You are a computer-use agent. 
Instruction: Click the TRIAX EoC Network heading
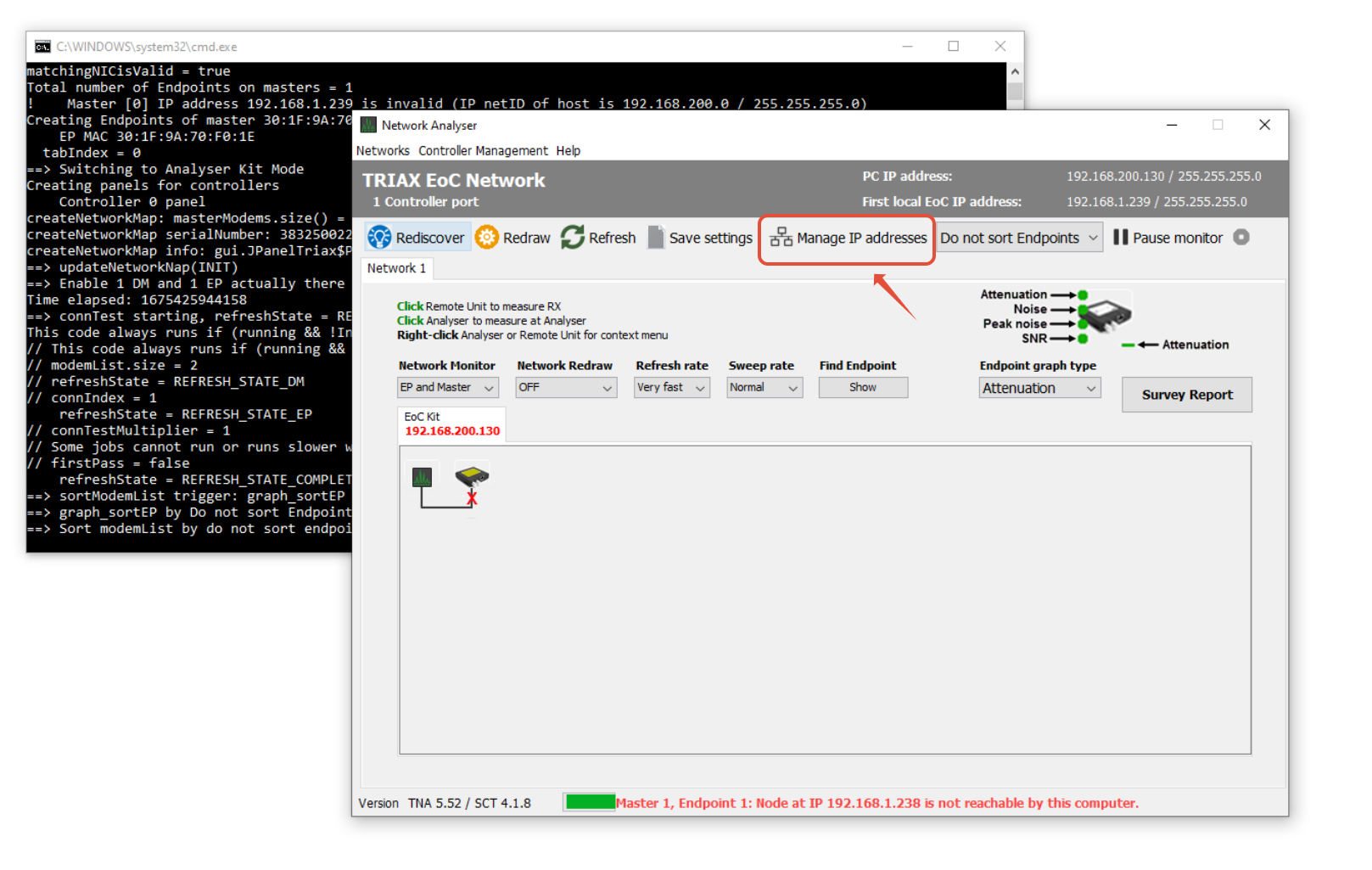[454, 180]
